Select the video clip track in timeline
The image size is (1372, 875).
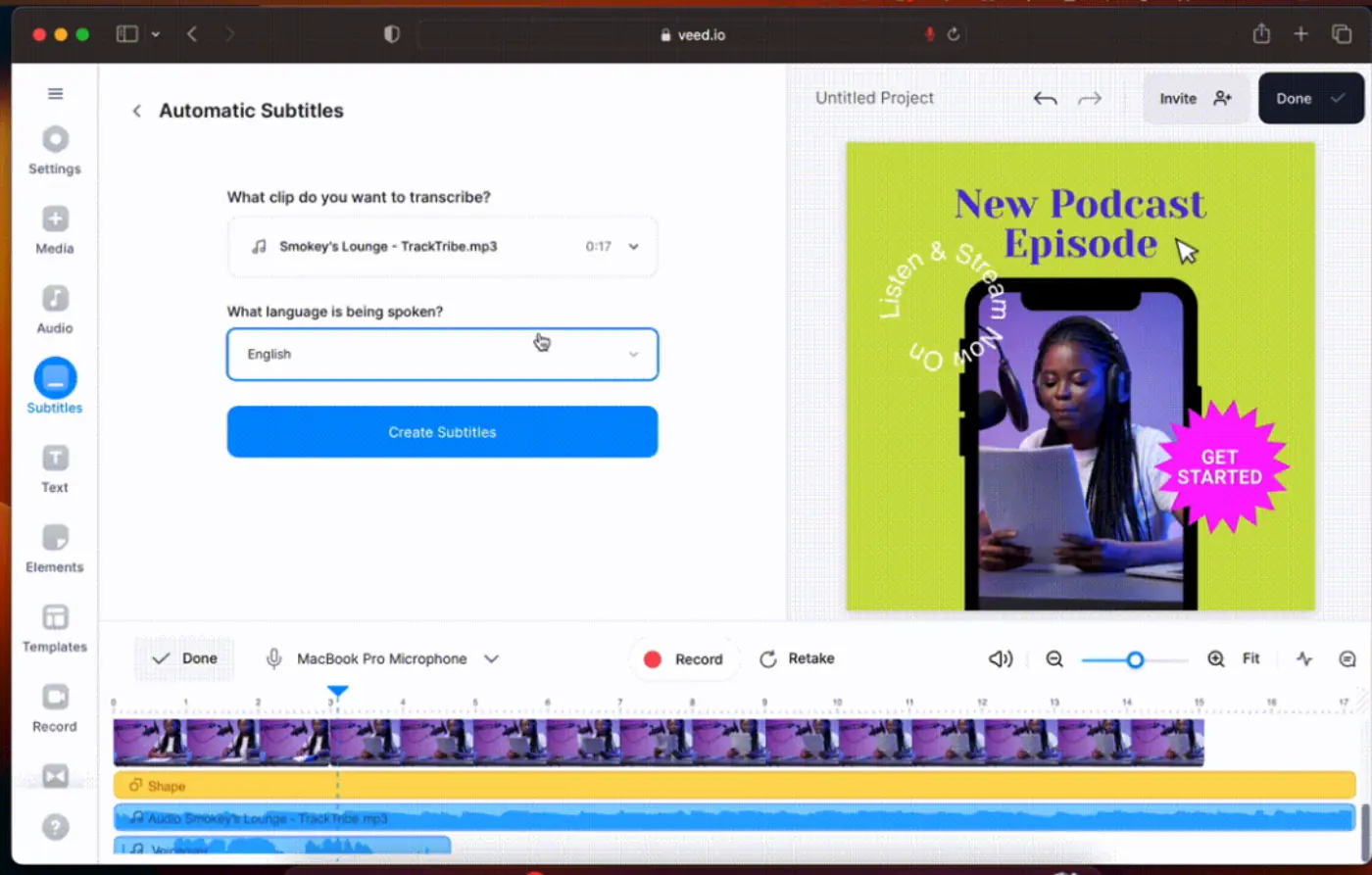(659, 743)
